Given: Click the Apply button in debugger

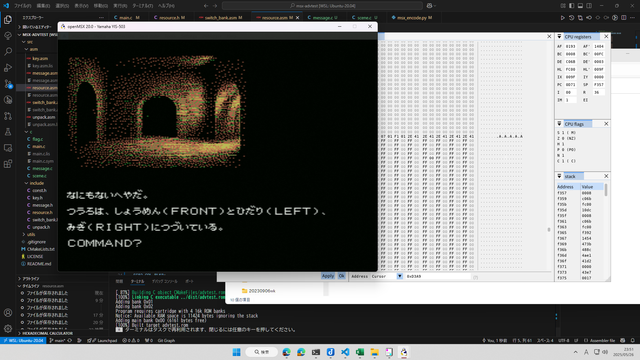Looking at the screenshot, I should coord(328,276).
